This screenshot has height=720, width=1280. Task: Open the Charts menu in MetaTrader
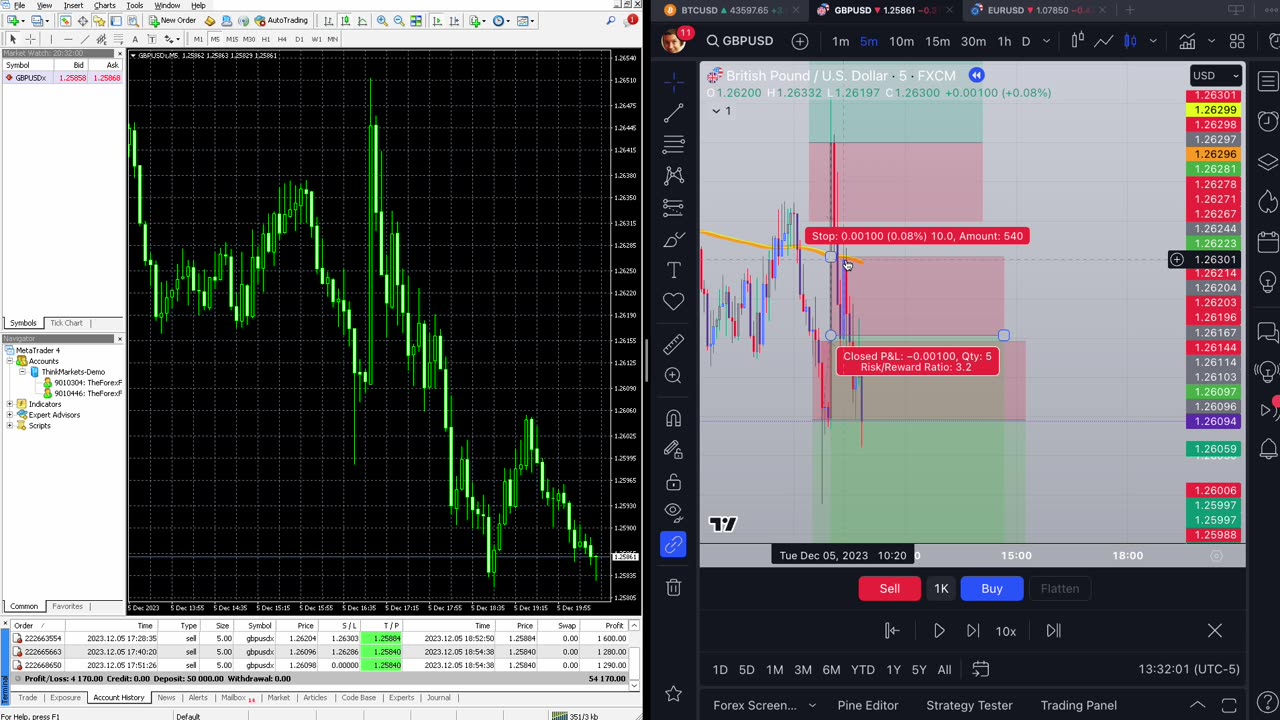click(105, 5)
